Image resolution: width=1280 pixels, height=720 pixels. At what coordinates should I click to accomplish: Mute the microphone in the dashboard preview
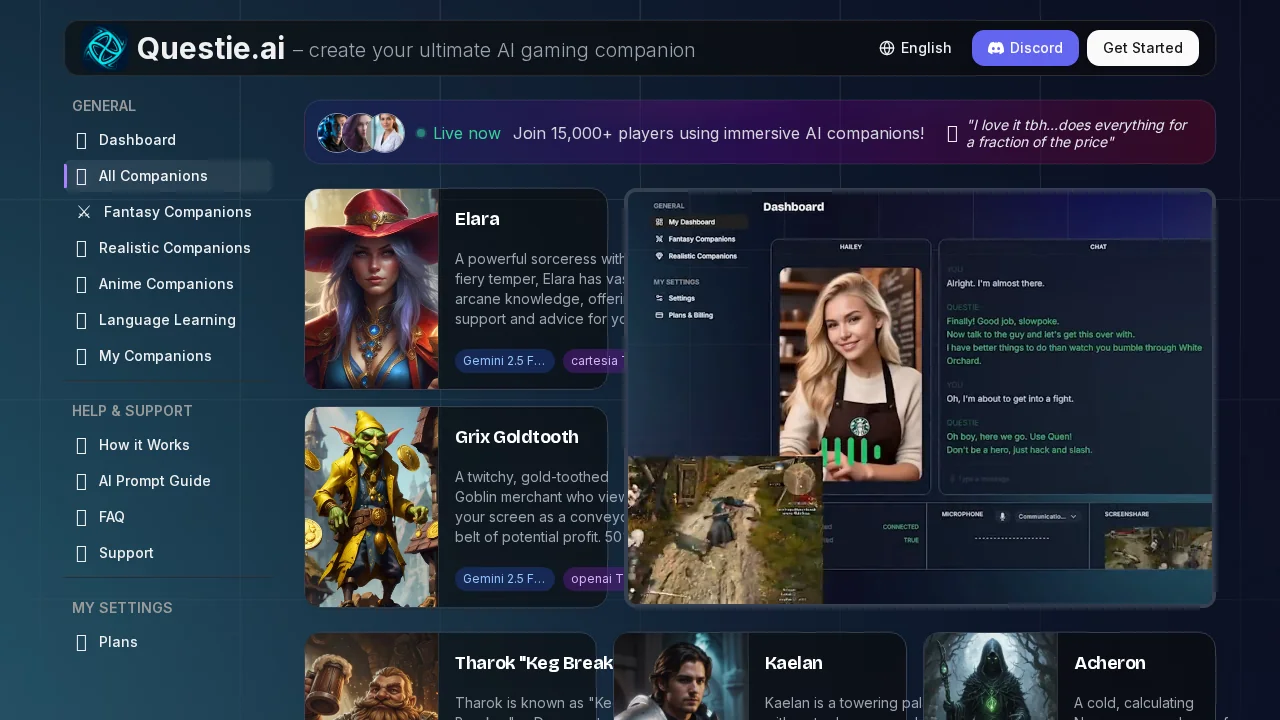(x=1001, y=516)
